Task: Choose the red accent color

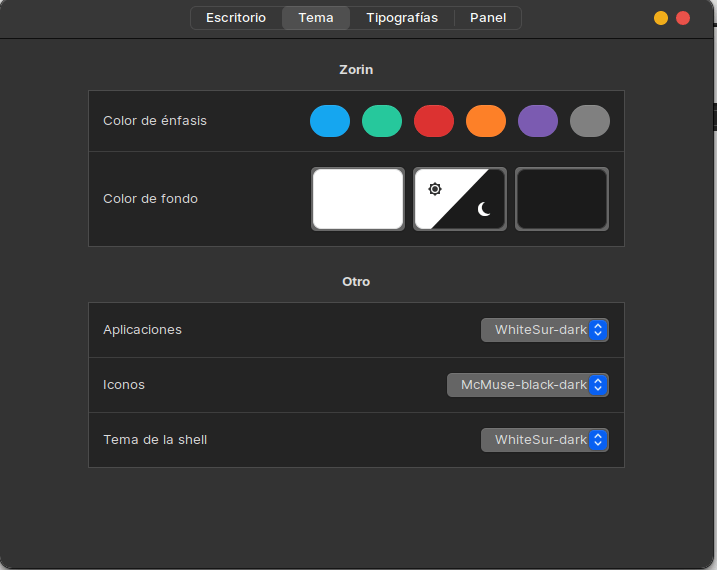Action: 433,121
